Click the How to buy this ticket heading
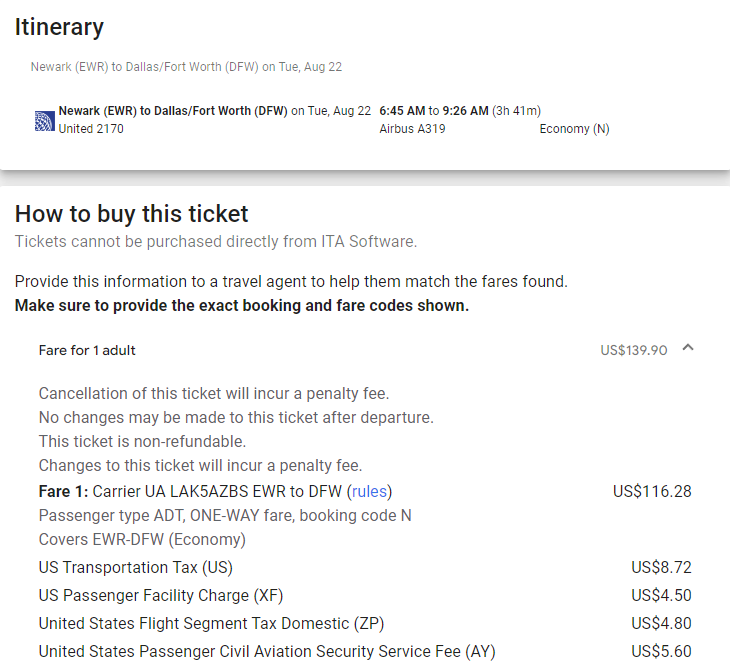Viewport: 730px width, 664px height. [131, 214]
